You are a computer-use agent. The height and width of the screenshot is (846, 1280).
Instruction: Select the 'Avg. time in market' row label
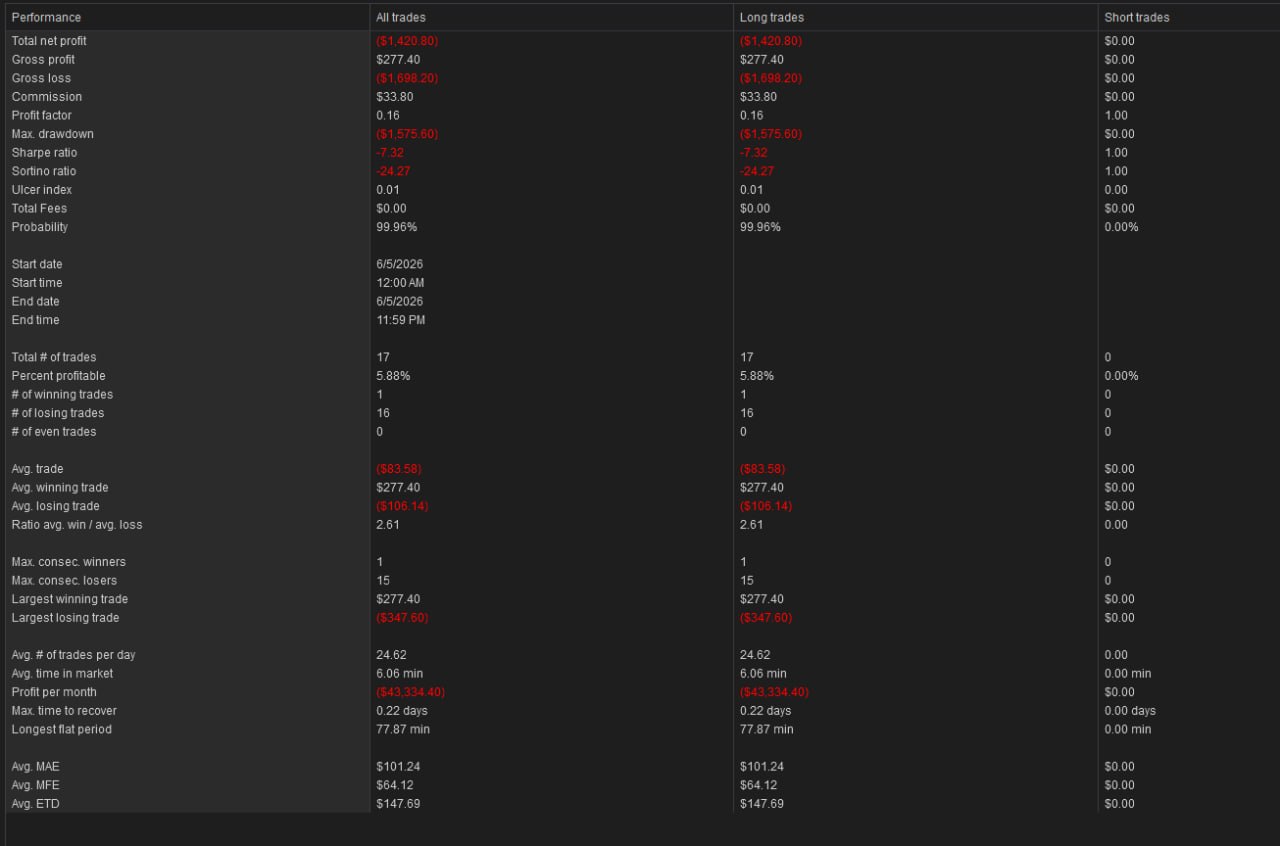(62, 674)
